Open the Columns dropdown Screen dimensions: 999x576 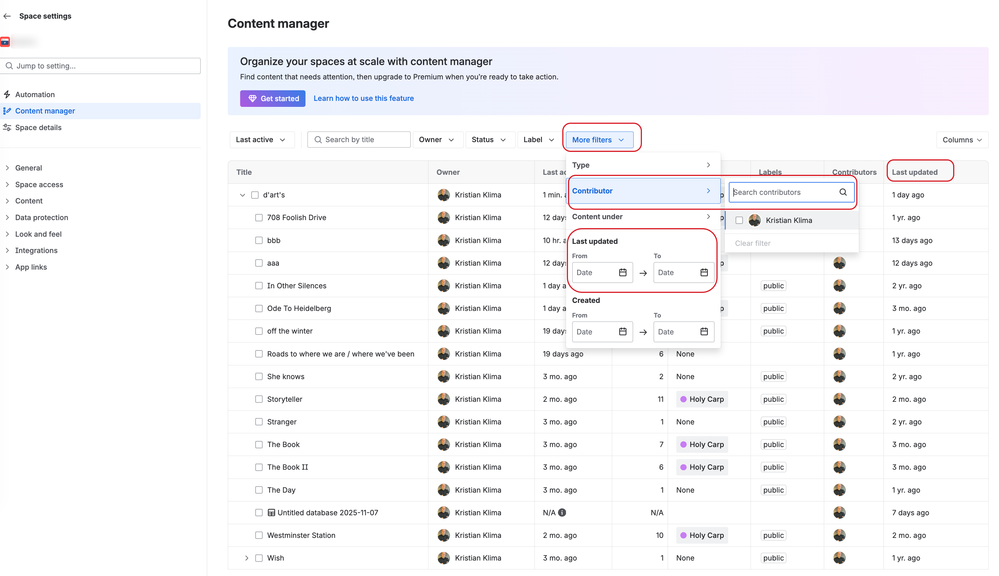pos(960,140)
